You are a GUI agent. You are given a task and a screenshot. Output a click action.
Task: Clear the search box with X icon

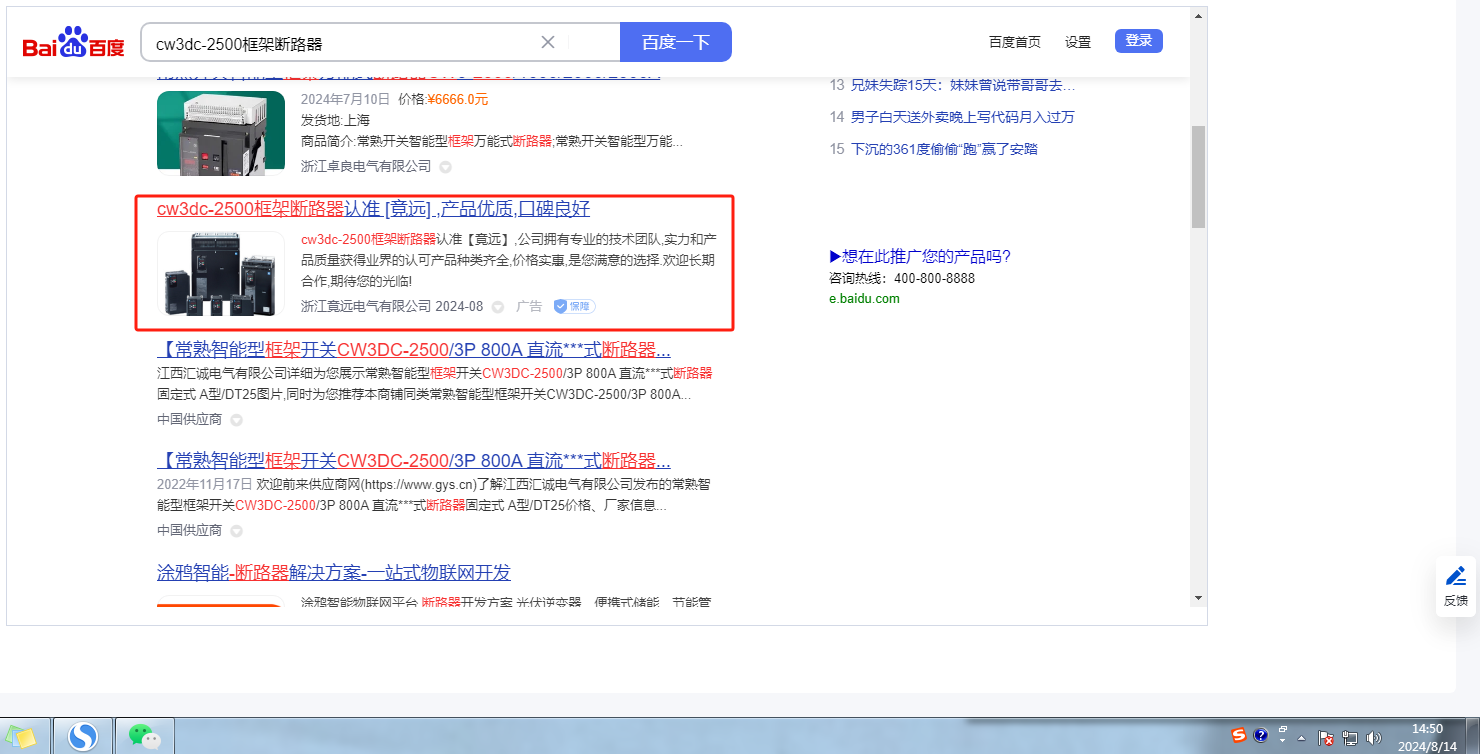[548, 42]
